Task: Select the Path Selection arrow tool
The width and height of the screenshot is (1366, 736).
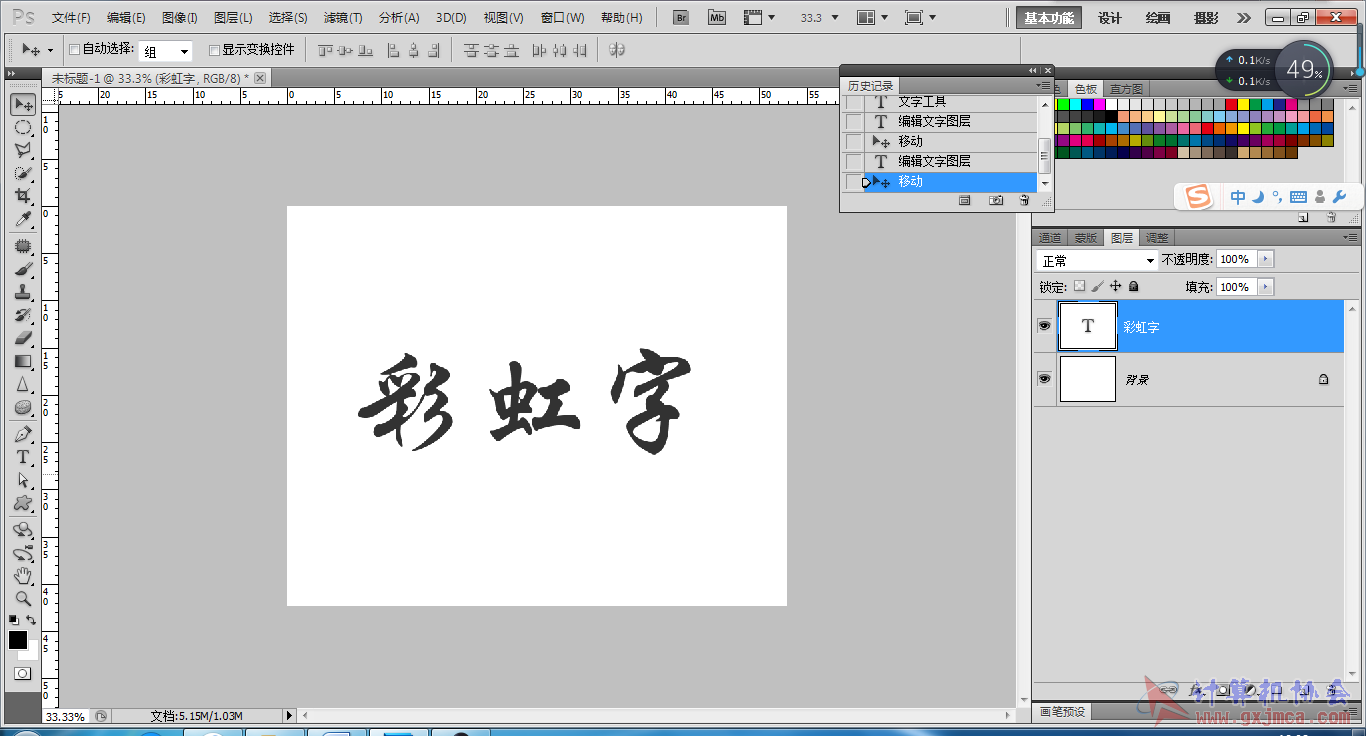Action: click(23, 480)
